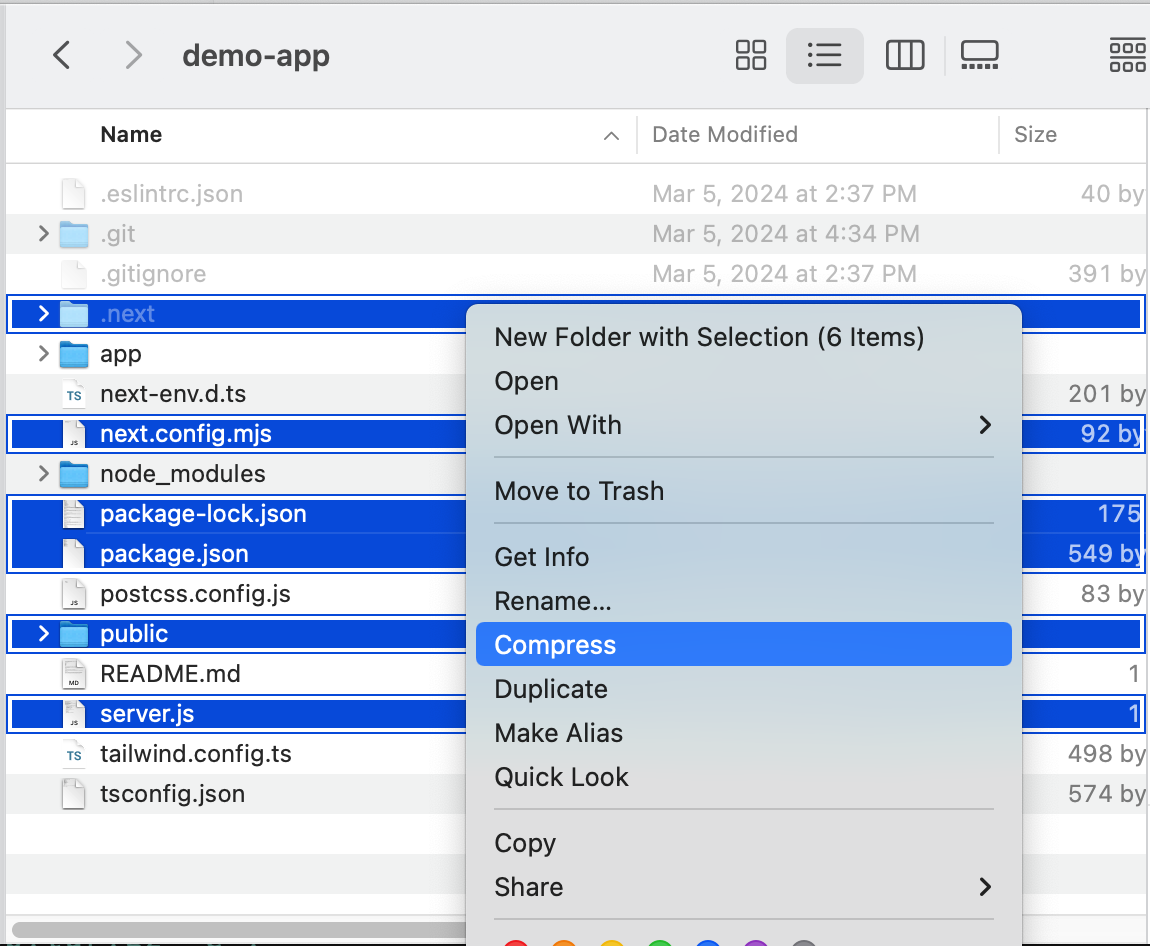1150x946 pixels.
Task: Sort by Date Modified column
Action: (x=725, y=135)
